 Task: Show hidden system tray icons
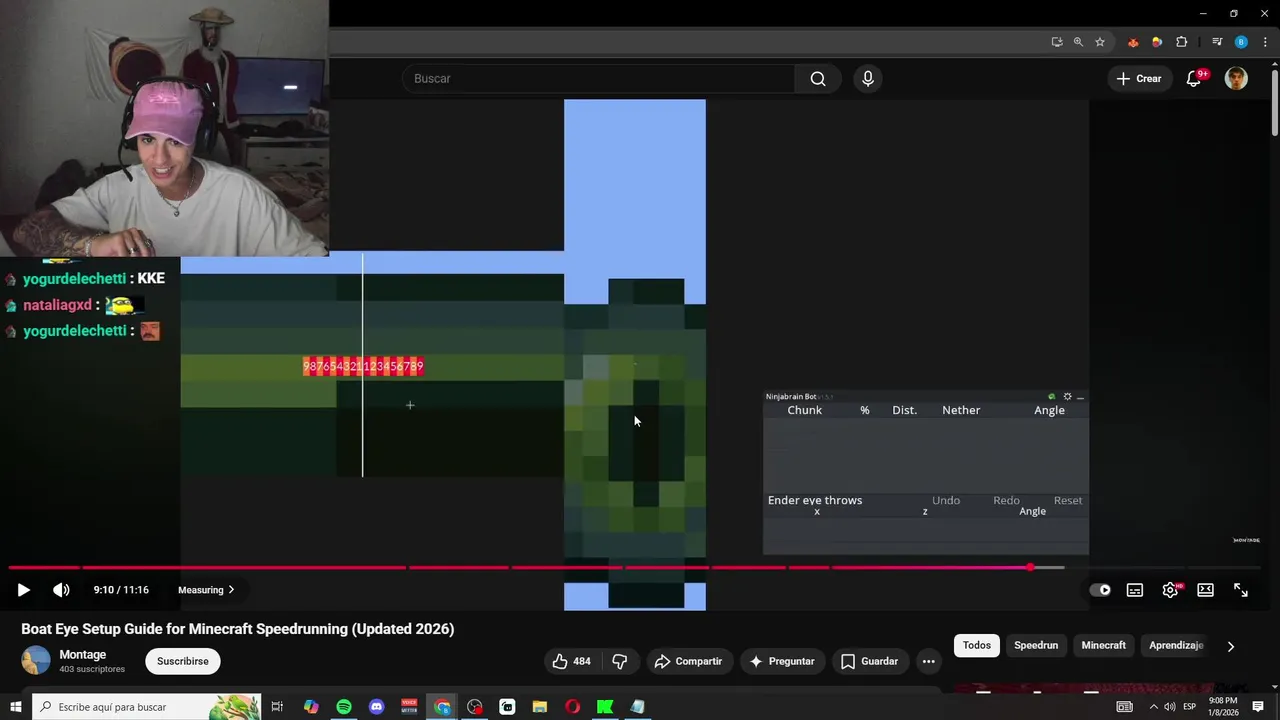[1153, 707]
